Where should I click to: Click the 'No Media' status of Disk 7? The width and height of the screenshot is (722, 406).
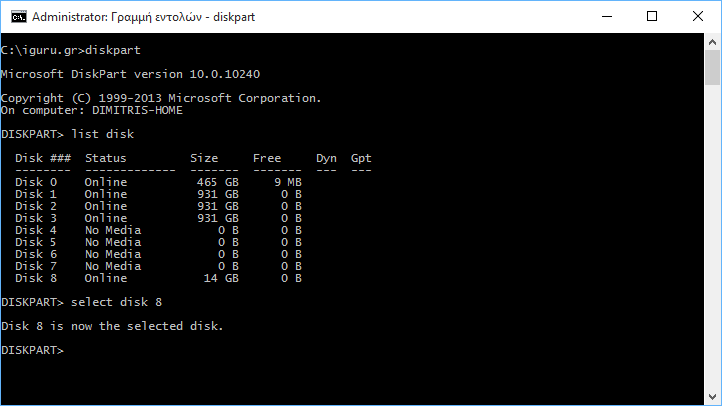click(x=113, y=266)
